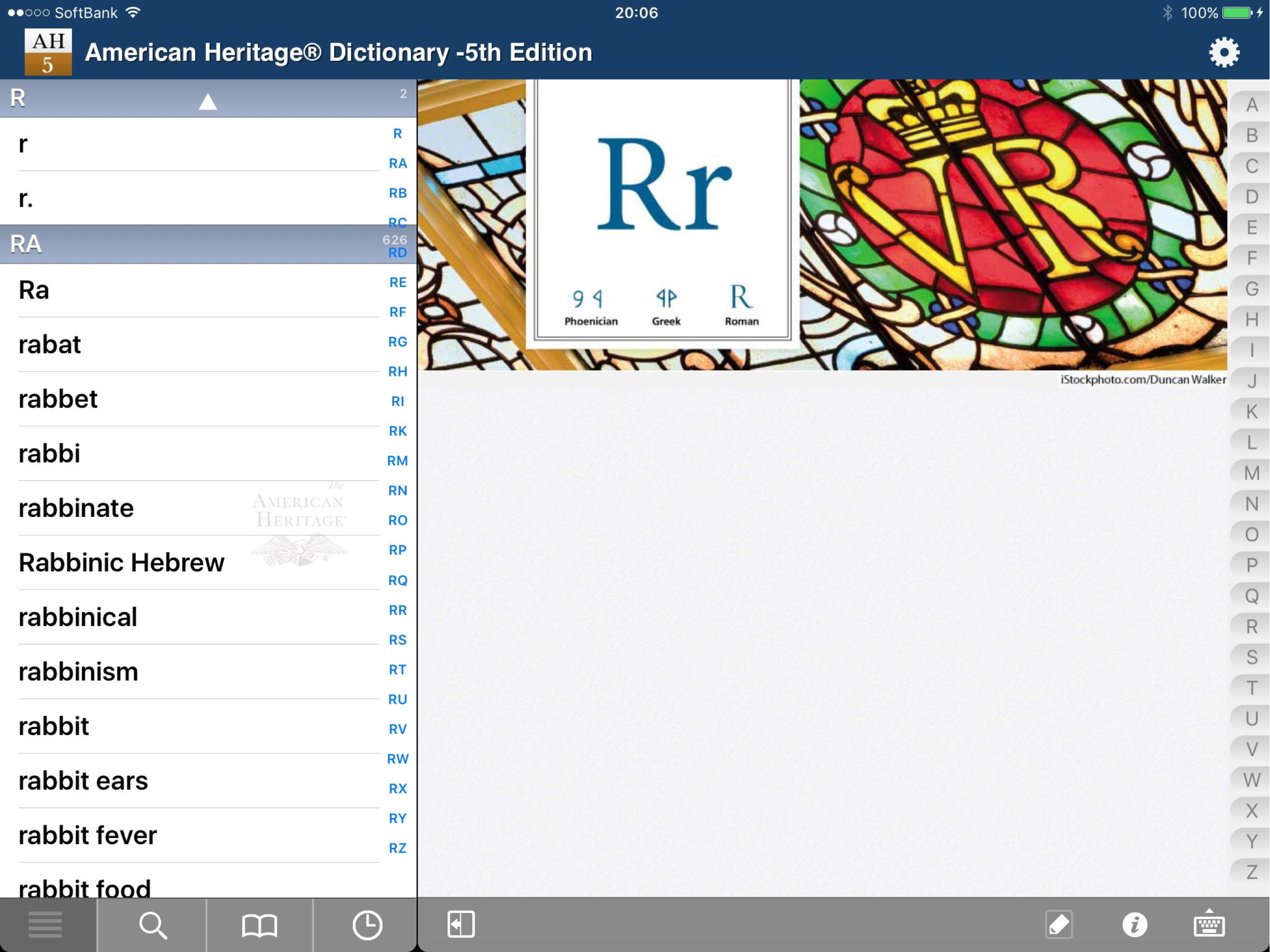The image size is (1270, 952).
Task: Tap the pencil edit note icon
Action: tap(1058, 925)
